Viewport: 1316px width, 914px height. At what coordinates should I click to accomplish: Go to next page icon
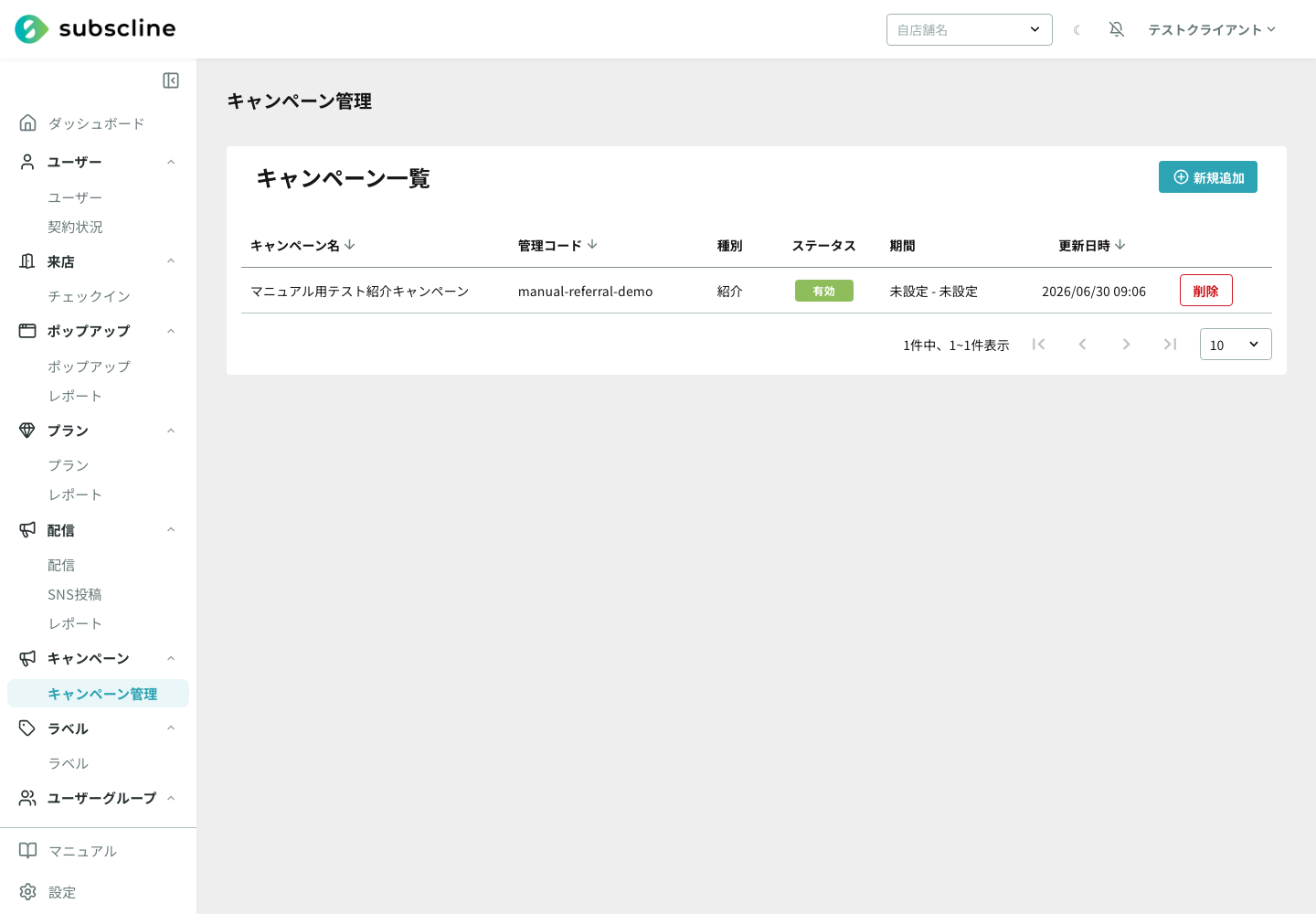(x=1126, y=345)
